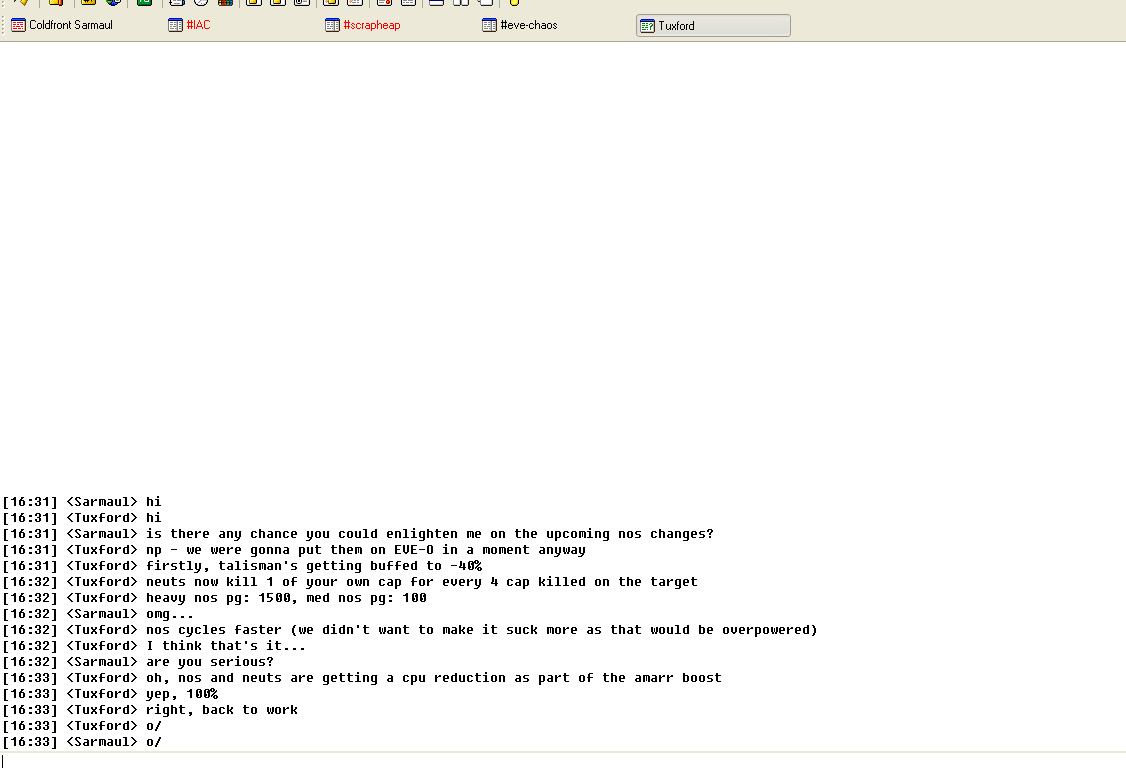Click Tuxford's "hi" reply line

(82, 517)
